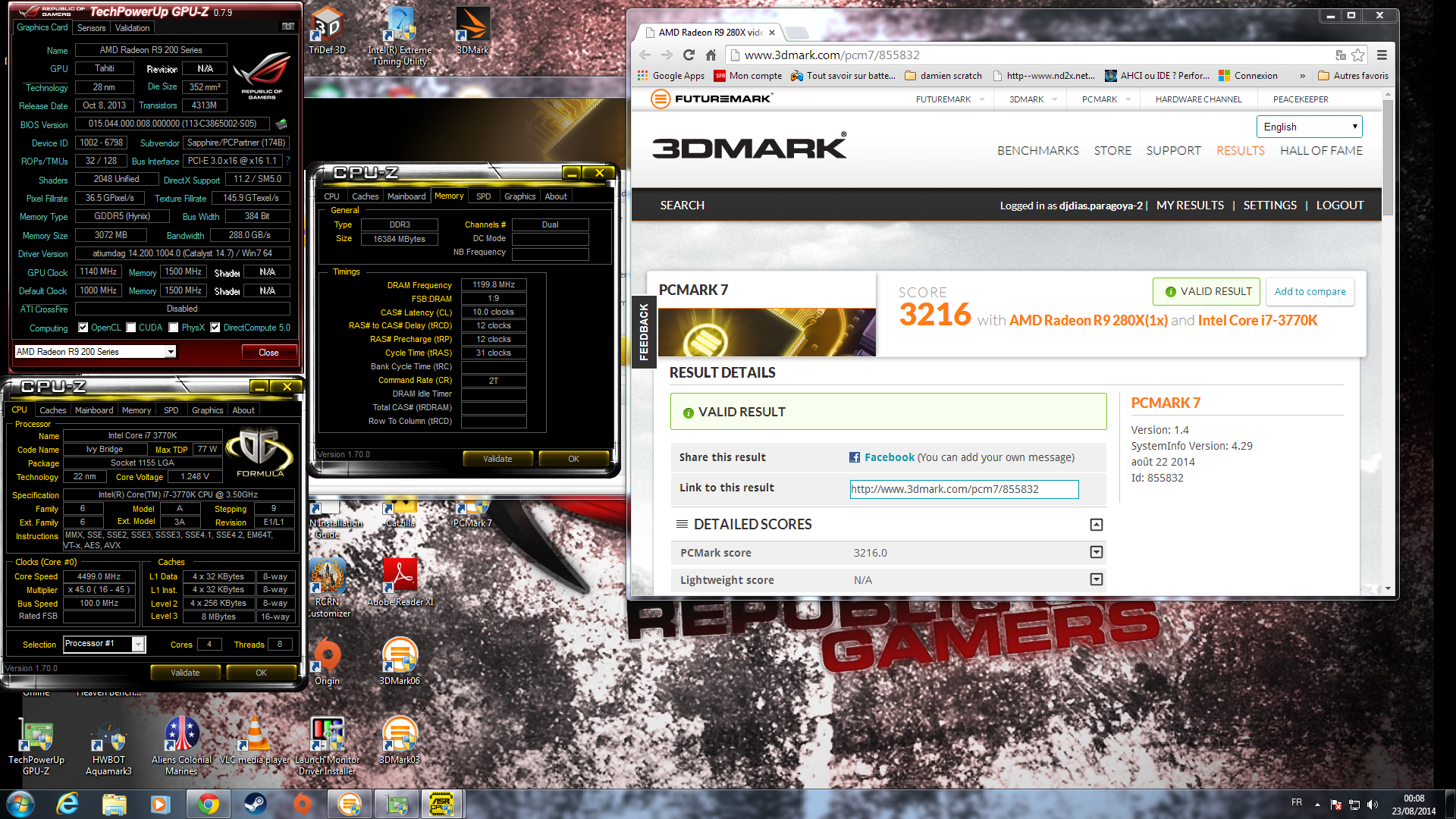Bookmark this page with the star icon
The image size is (1456, 819).
click(1358, 55)
